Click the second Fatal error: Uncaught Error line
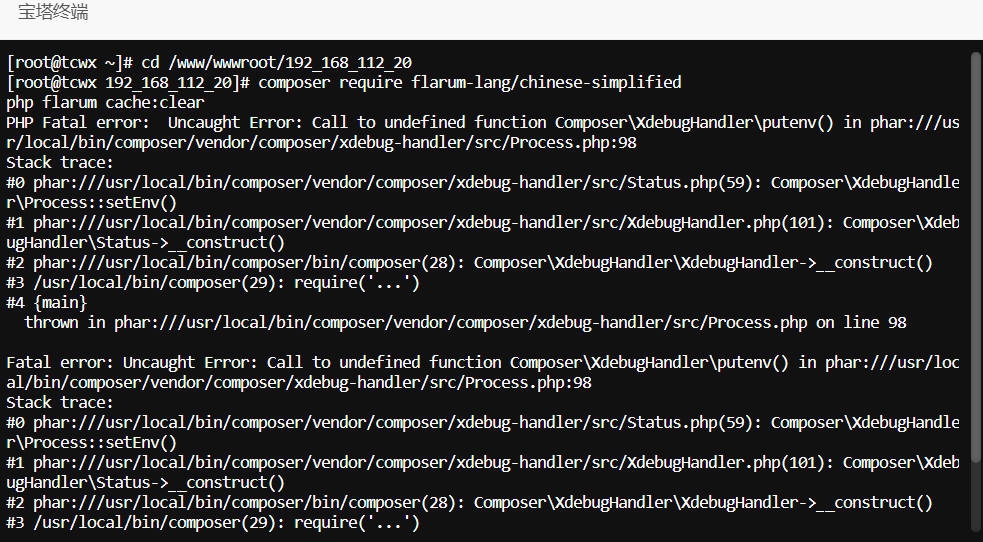Viewport: 983px width, 542px height. coord(483,372)
